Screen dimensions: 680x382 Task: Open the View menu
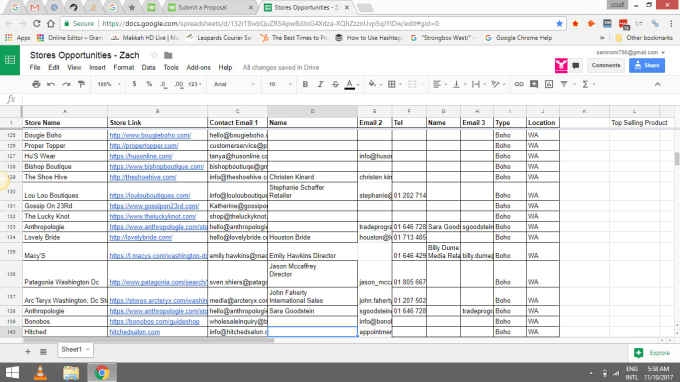click(74, 68)
